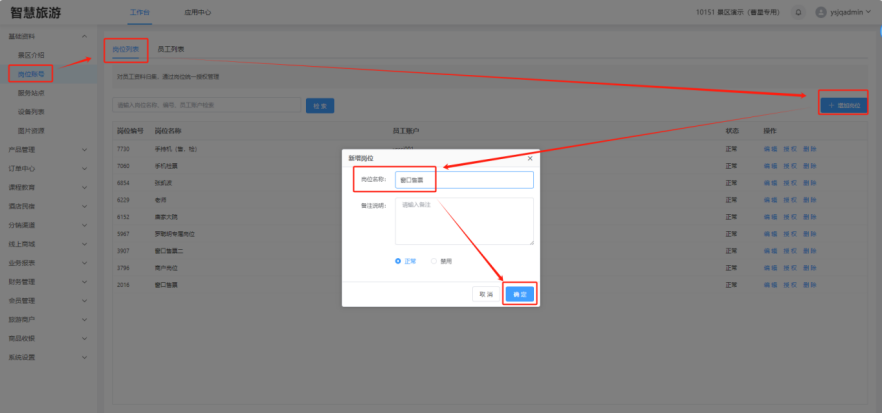Open the 应用中心 top tab

[x=197, y=12]
